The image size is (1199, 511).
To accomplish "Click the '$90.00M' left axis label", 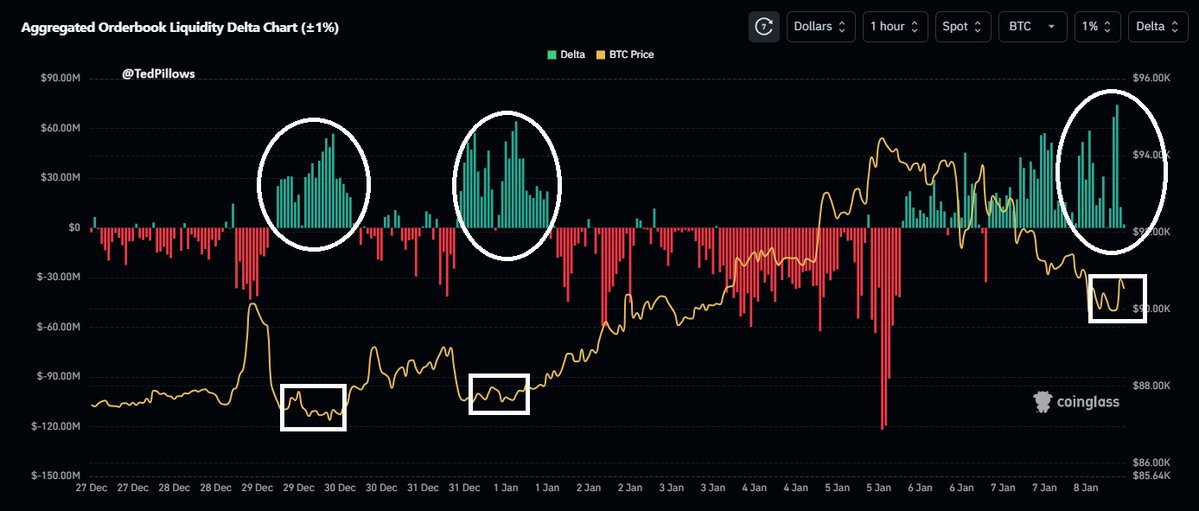I will tap(62, 78).
